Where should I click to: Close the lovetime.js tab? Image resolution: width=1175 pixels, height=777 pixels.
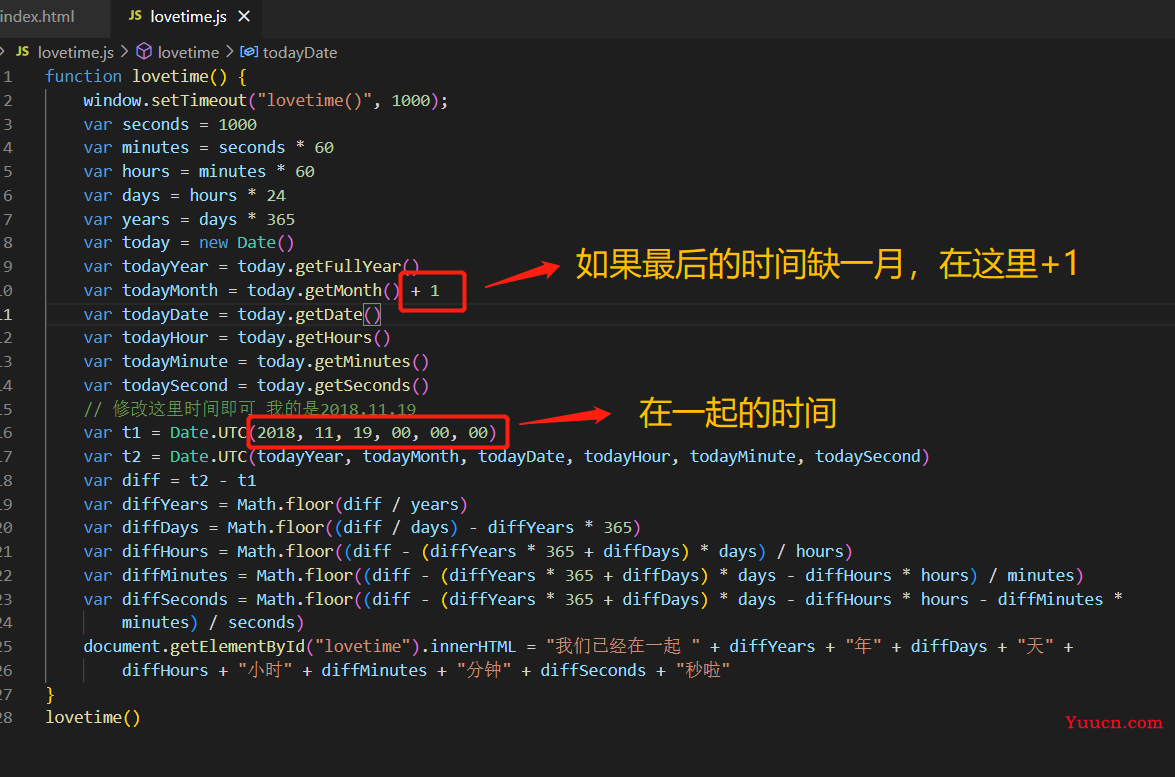pyautogui.click(x=244, y=16)
